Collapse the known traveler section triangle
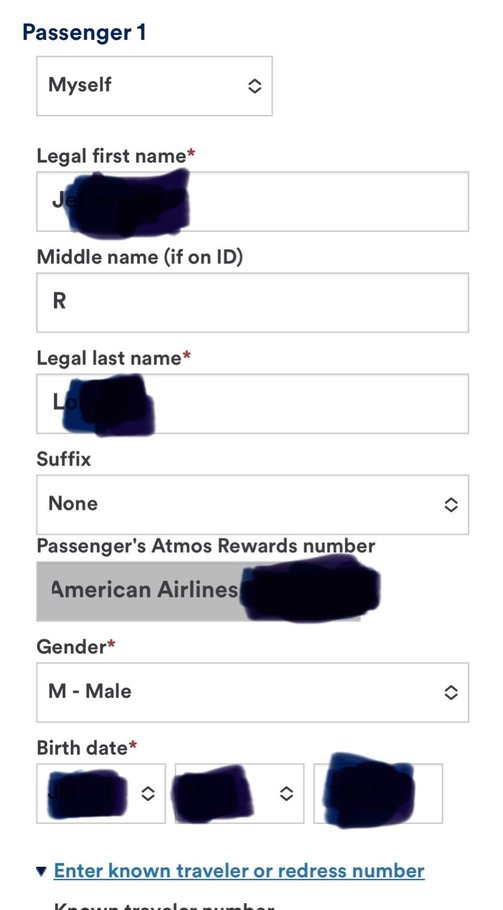 pos(41,871)
